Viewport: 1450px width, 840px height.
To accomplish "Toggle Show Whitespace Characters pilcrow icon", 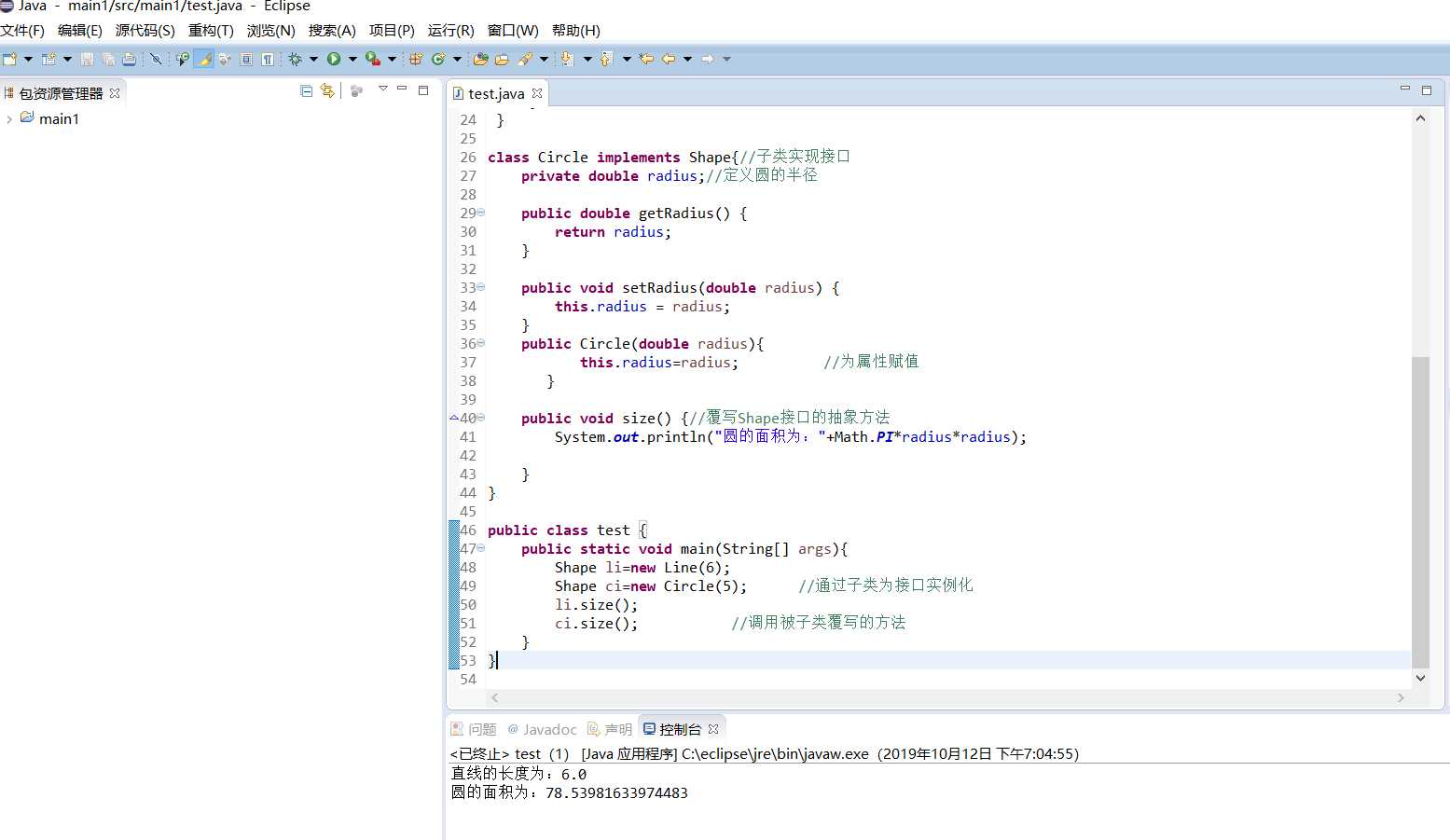I will 268,59.
